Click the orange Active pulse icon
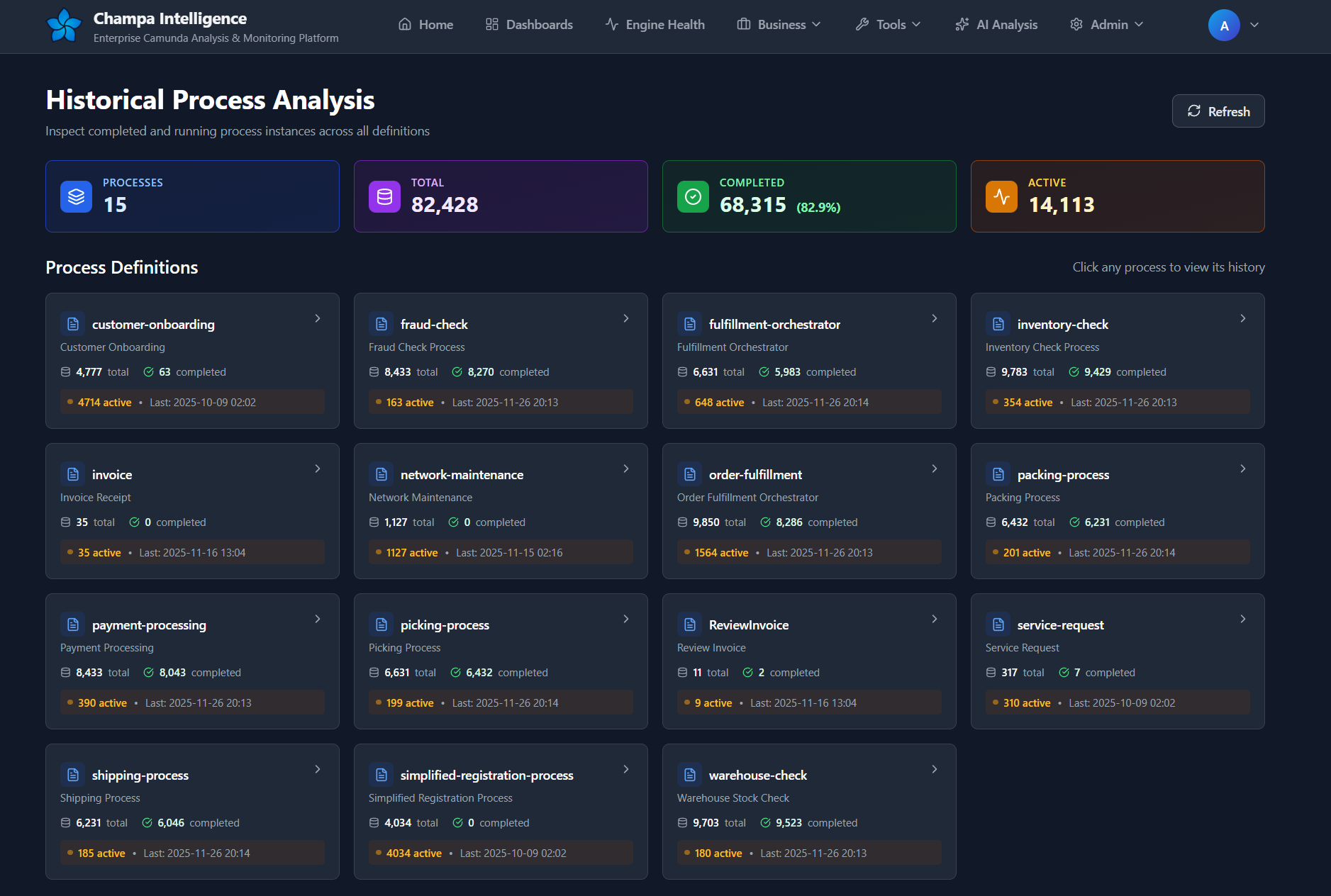The width and height of the screenshot is (1331, 896). pyautogui.click(x=1001, y=196)
